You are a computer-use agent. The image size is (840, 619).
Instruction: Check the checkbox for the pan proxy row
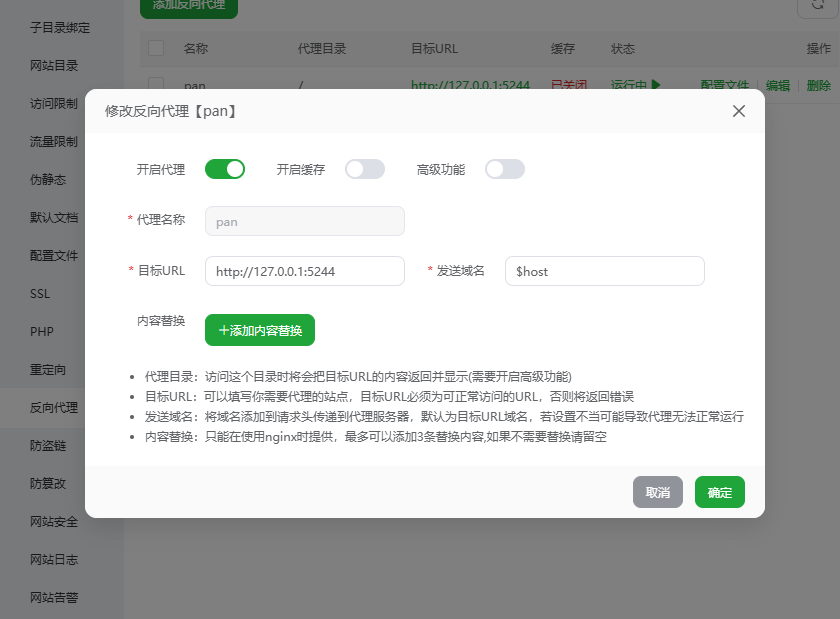[x=156, y=85]
